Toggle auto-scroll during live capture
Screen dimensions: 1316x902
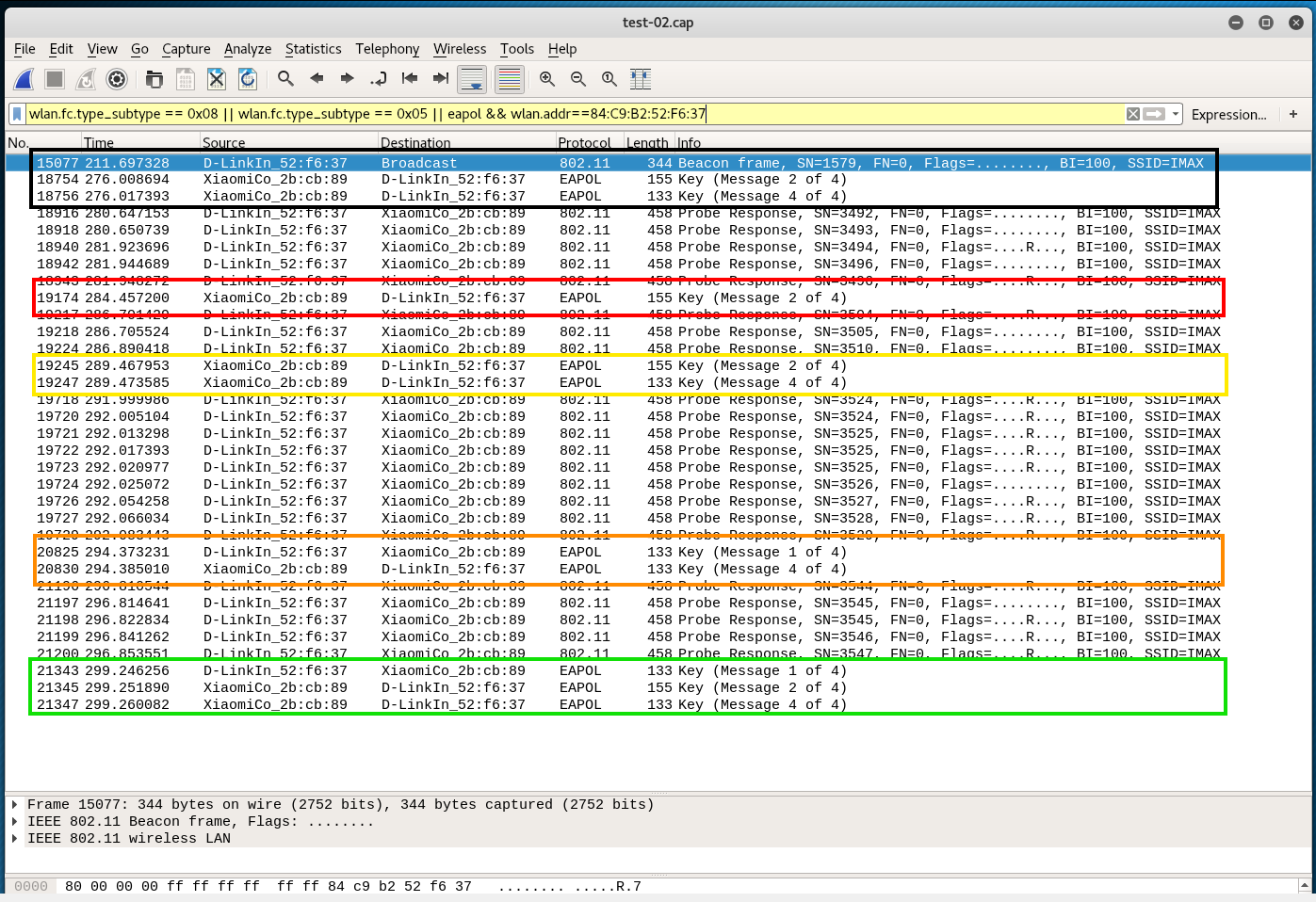click(x=472, y=80)
